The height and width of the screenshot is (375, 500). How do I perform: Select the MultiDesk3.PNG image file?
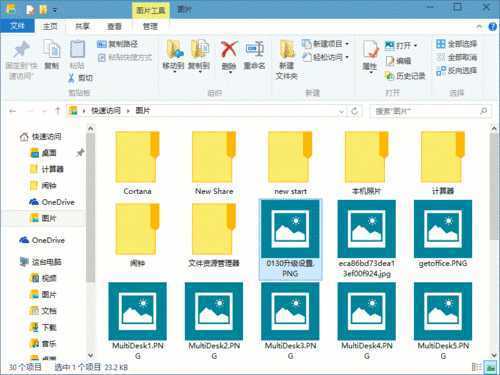point(290,321)
